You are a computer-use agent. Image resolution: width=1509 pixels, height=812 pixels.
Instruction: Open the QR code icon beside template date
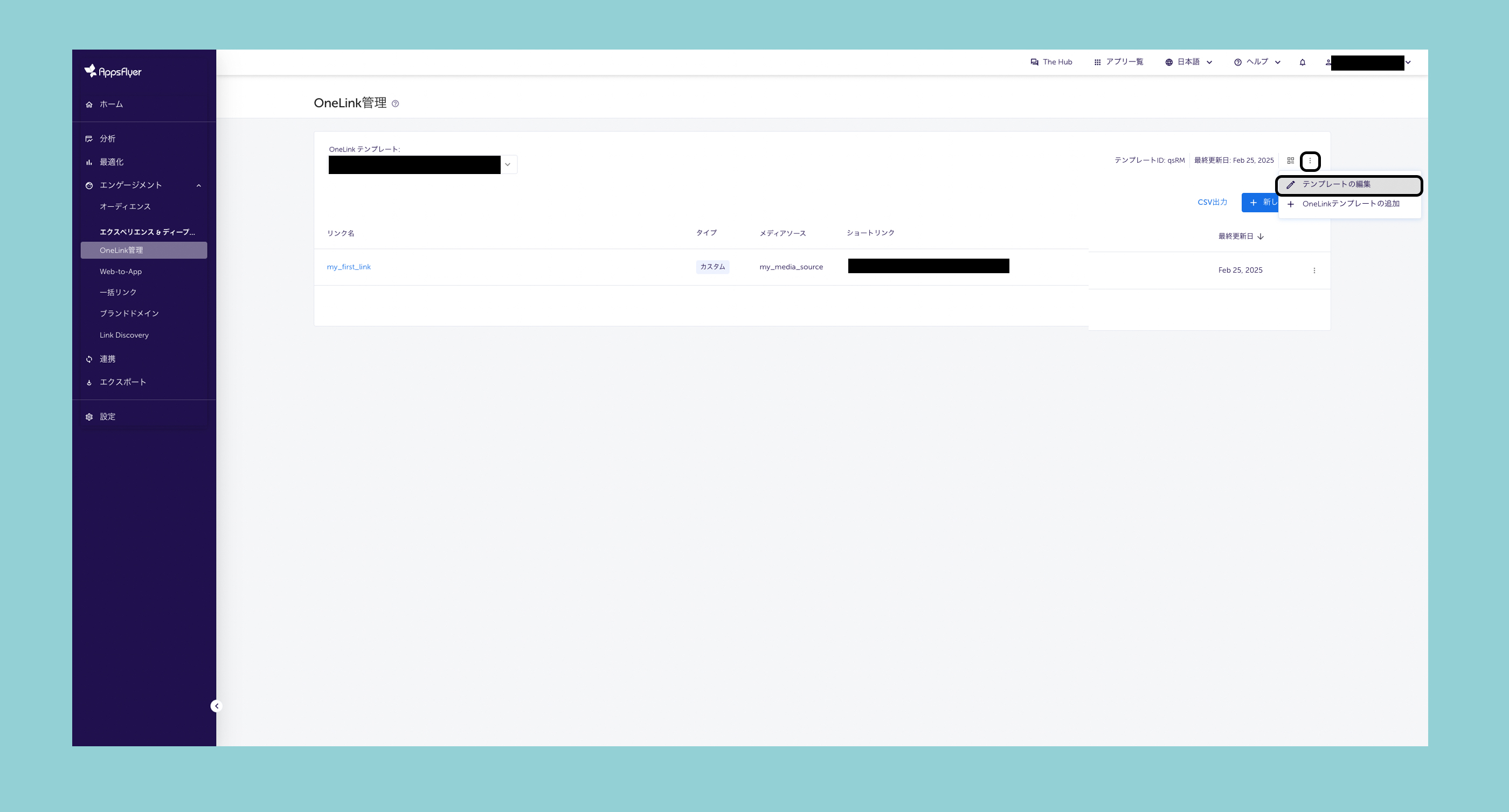pos(1291,161)
